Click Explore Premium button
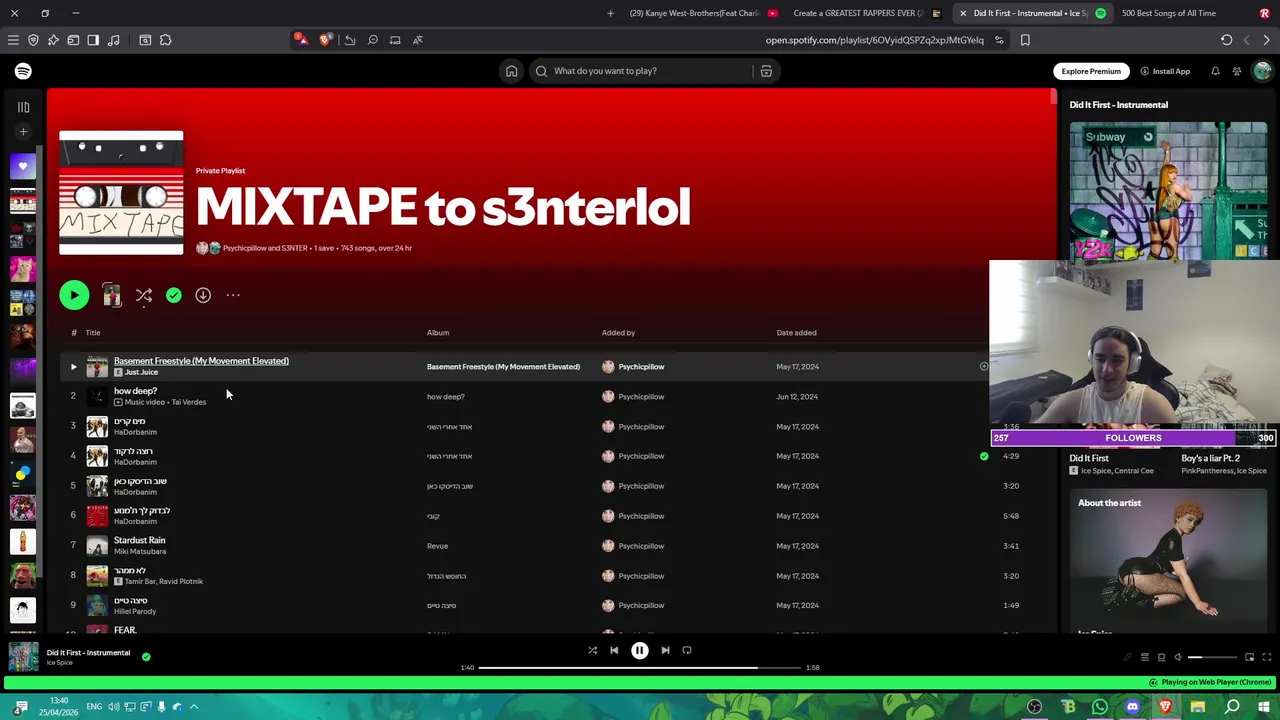Viewport: 1280px width, 720px height. [x=1091, y=71]
